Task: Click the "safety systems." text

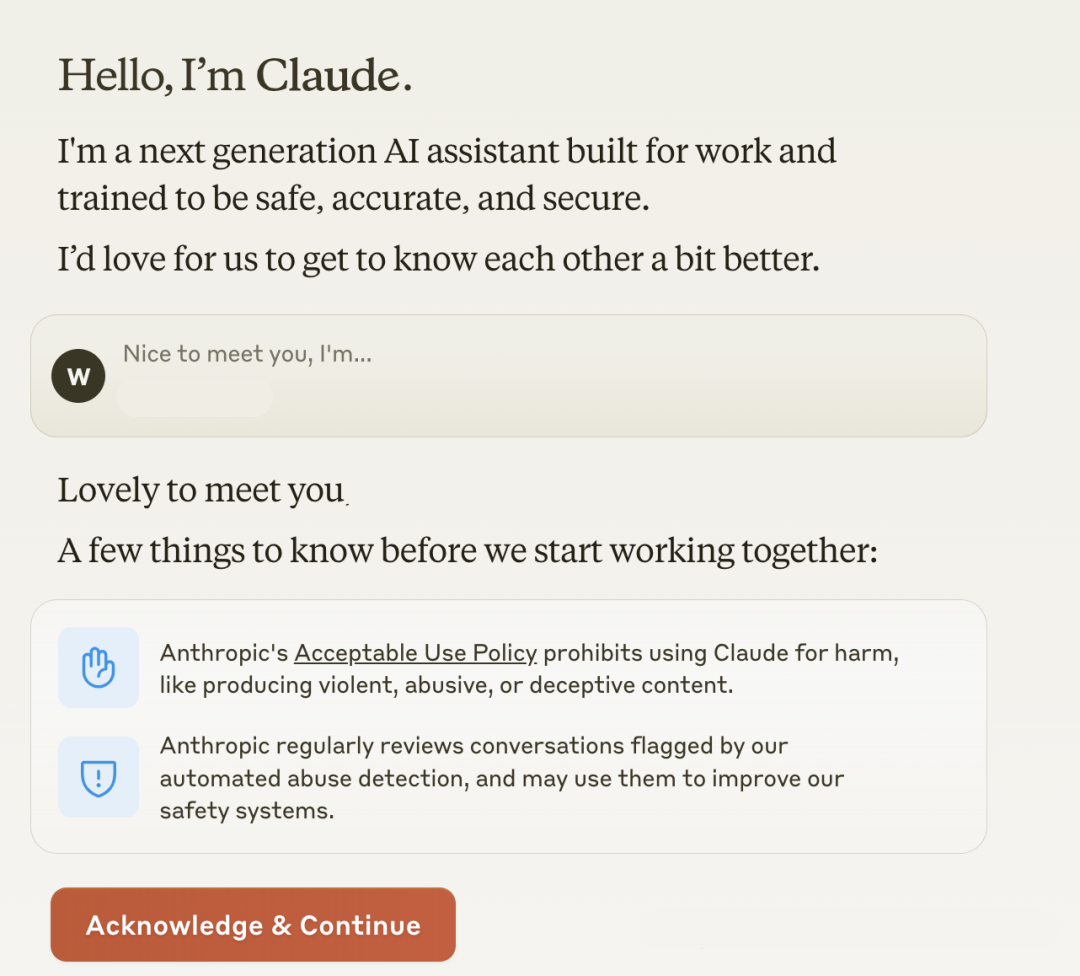Action: [x=247, y=810]
